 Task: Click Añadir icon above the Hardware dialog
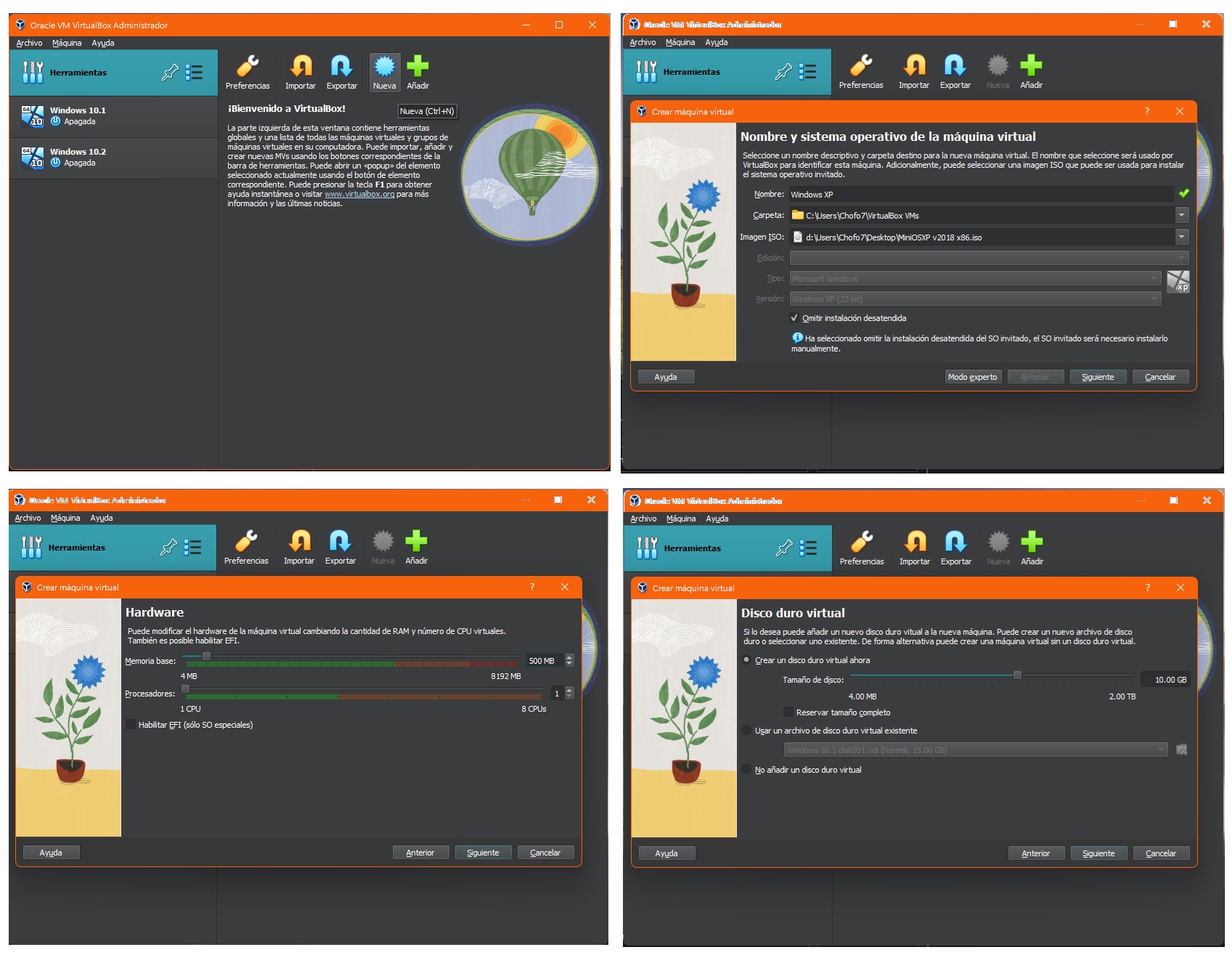[x=416, y=542]
